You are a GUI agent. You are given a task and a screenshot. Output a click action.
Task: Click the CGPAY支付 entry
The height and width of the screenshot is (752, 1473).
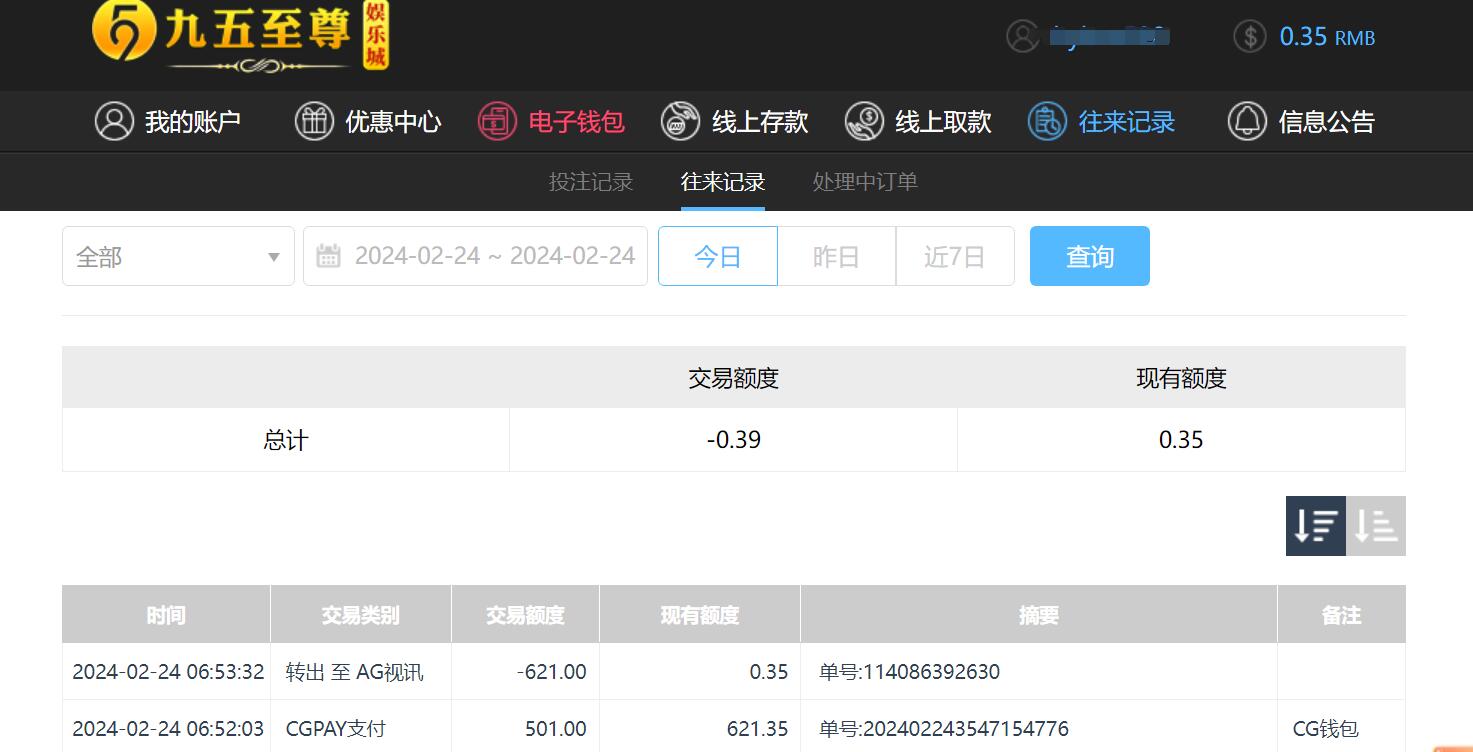coord(335,729)
